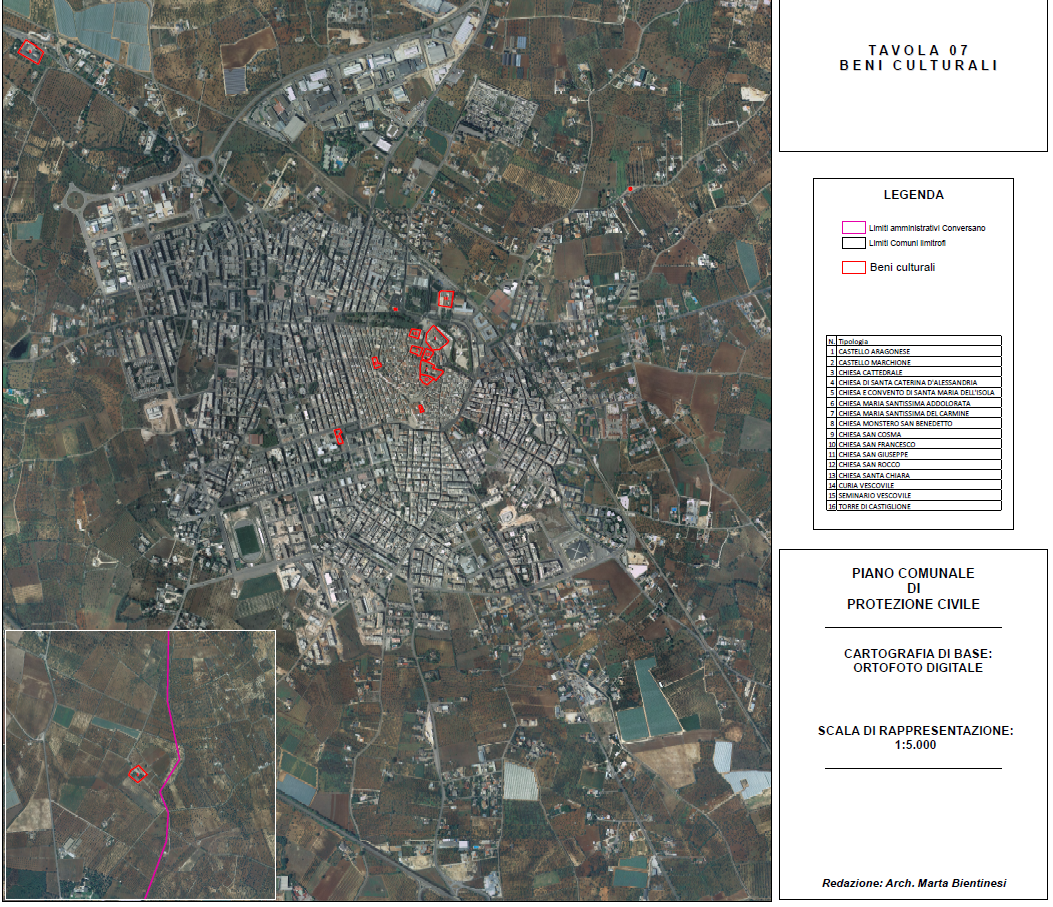Click the TAVOLA 07 BENI CULTURALI title
Screen dimensions: 1053x907
pos(918,58)
